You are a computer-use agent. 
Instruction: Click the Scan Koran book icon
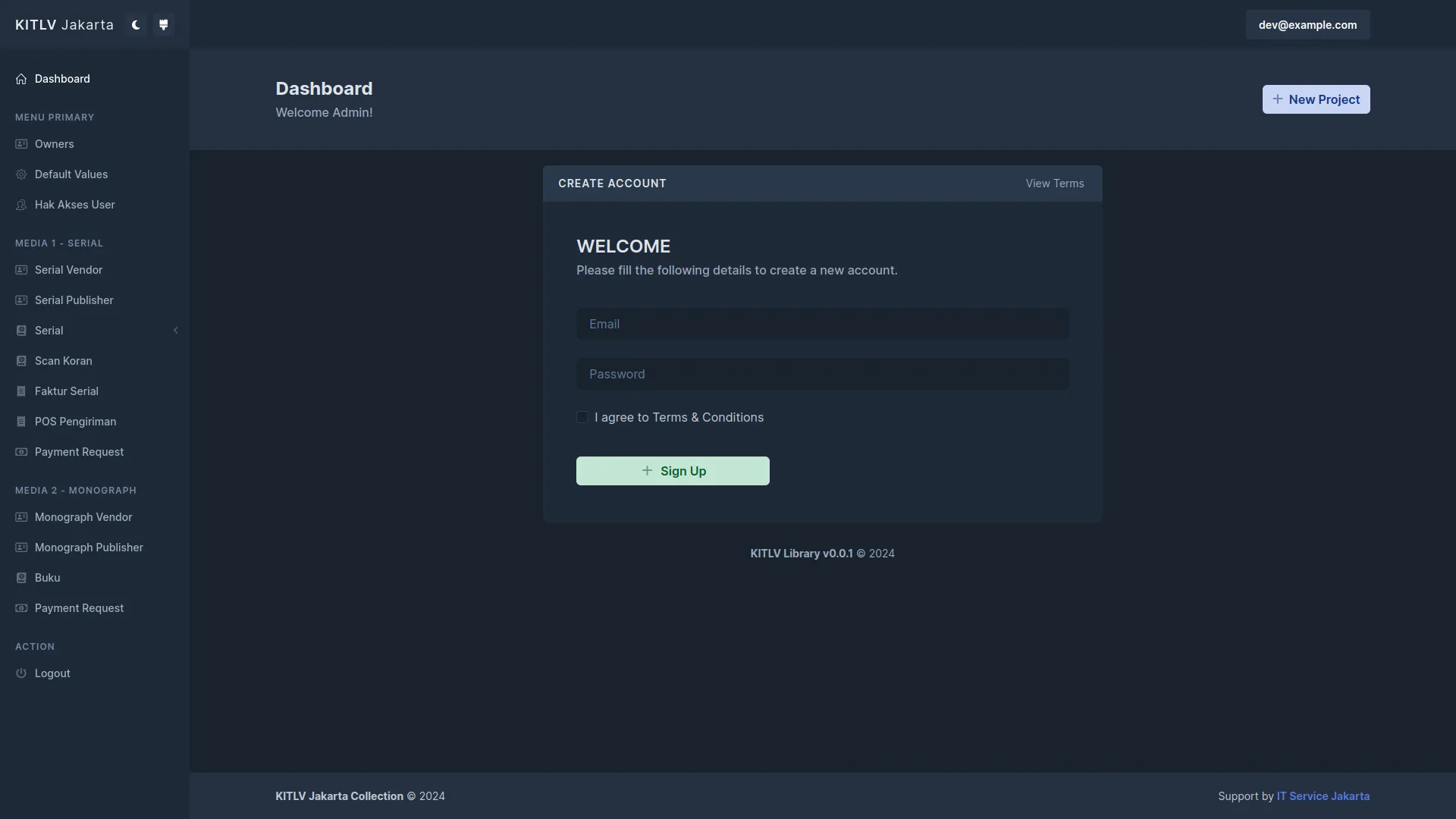[21, 361]
